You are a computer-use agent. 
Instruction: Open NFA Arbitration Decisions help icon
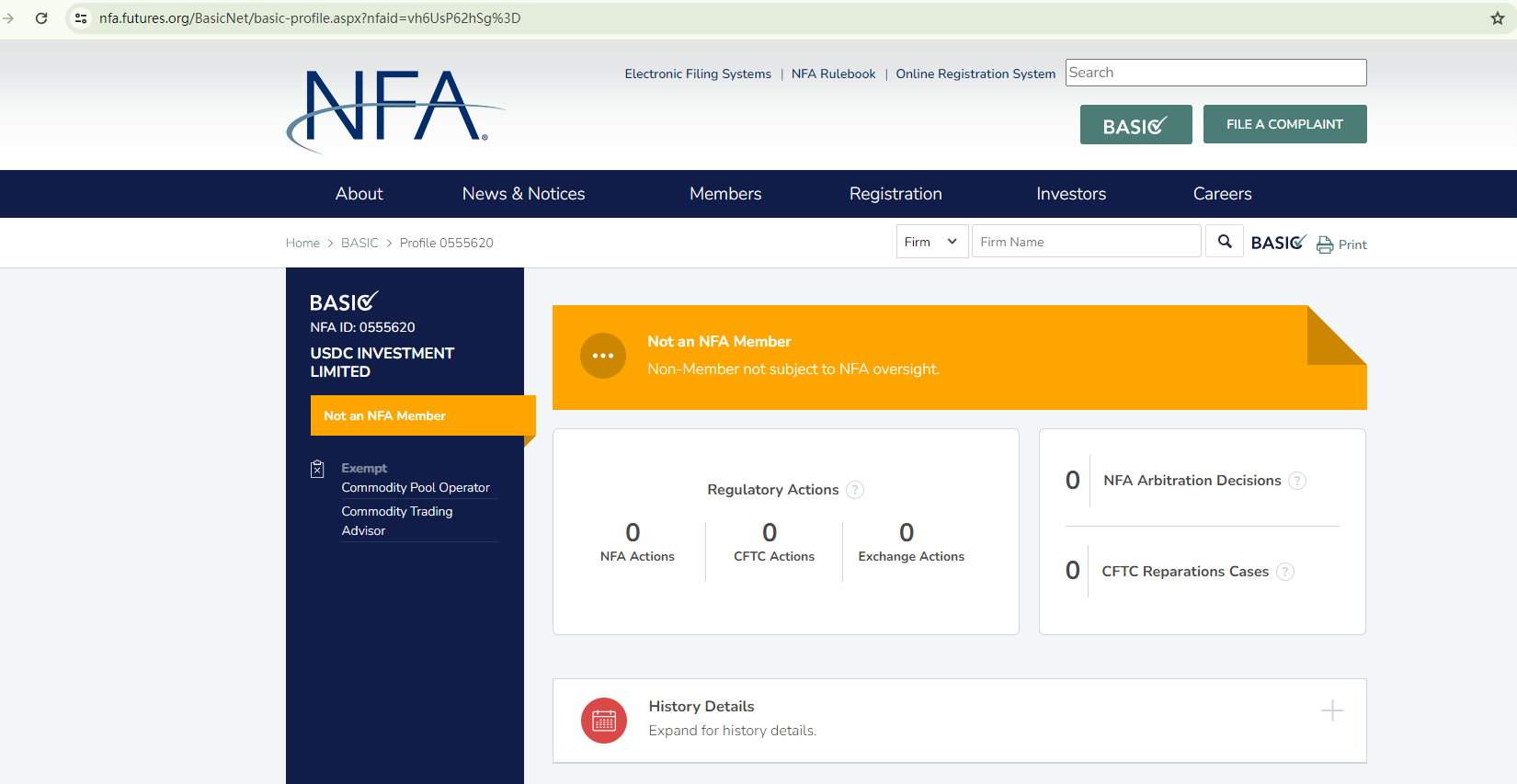click(x=1297, y=481)
